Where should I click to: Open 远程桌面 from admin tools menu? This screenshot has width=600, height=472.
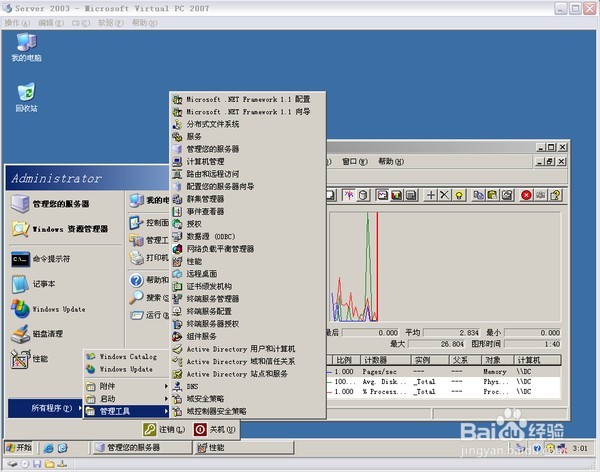coord(248,274)
